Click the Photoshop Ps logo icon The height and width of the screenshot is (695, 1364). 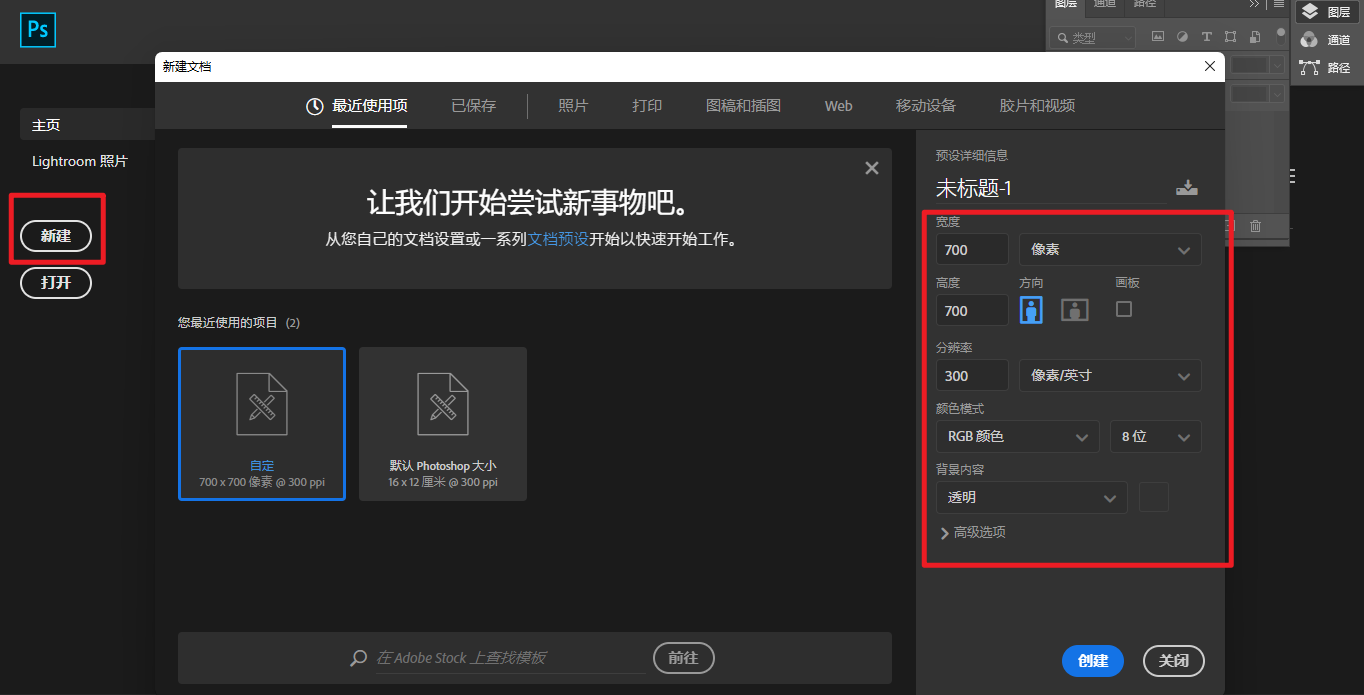pyautogui.click(x=38, y=30)
